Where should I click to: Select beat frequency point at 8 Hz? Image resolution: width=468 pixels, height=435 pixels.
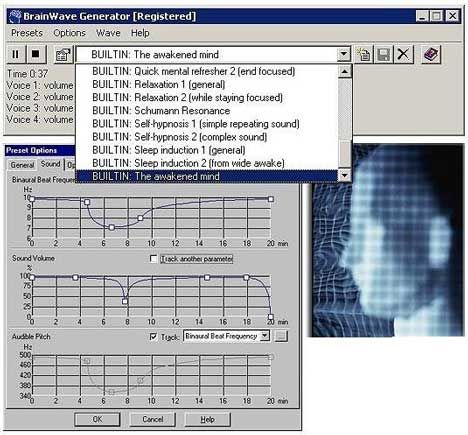[140, 218]
